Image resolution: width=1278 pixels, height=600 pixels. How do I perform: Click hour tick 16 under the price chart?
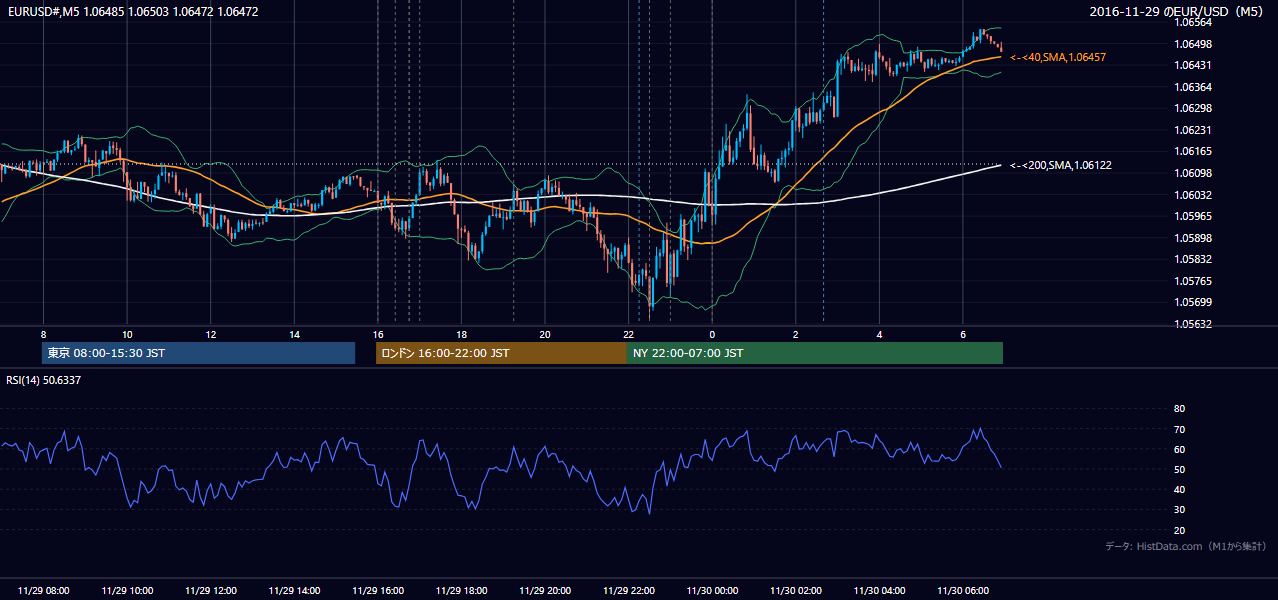(x=378, y=334)
